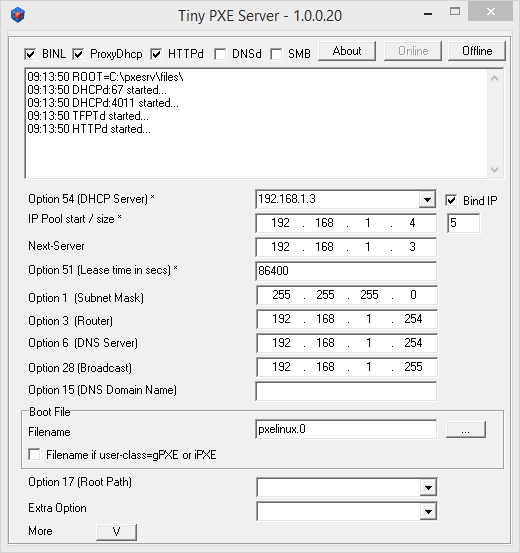Click the Offline button

(477, 51)
